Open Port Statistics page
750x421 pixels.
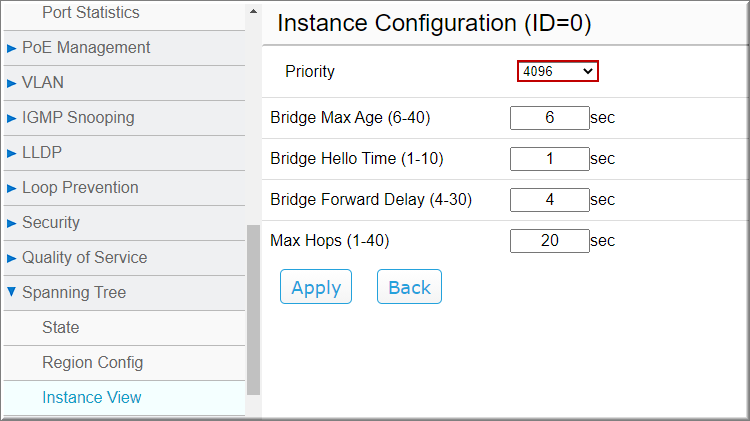[90, 13]
